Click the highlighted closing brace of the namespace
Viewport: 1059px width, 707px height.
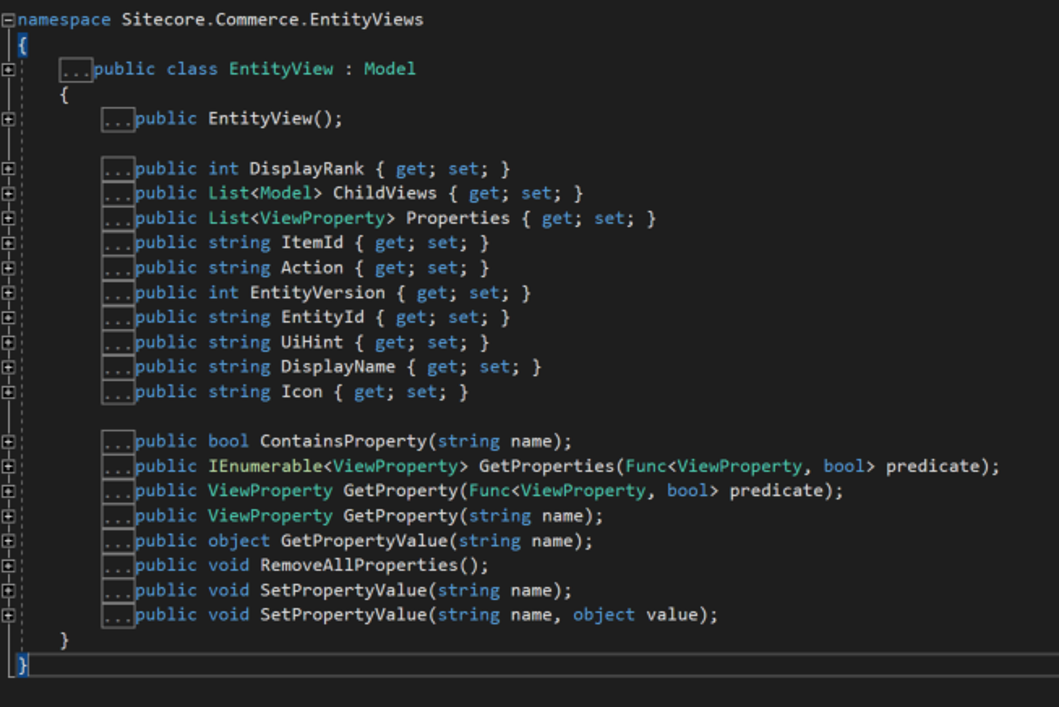pos(22,665)
